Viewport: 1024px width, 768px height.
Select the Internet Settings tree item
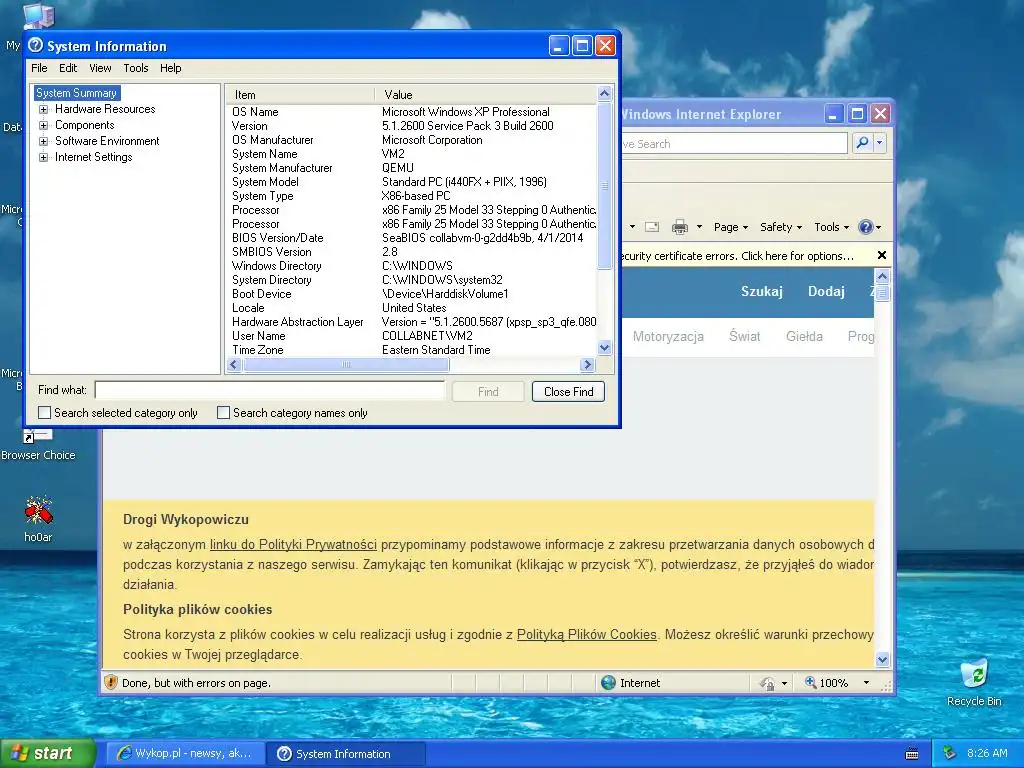coord(93,157)
